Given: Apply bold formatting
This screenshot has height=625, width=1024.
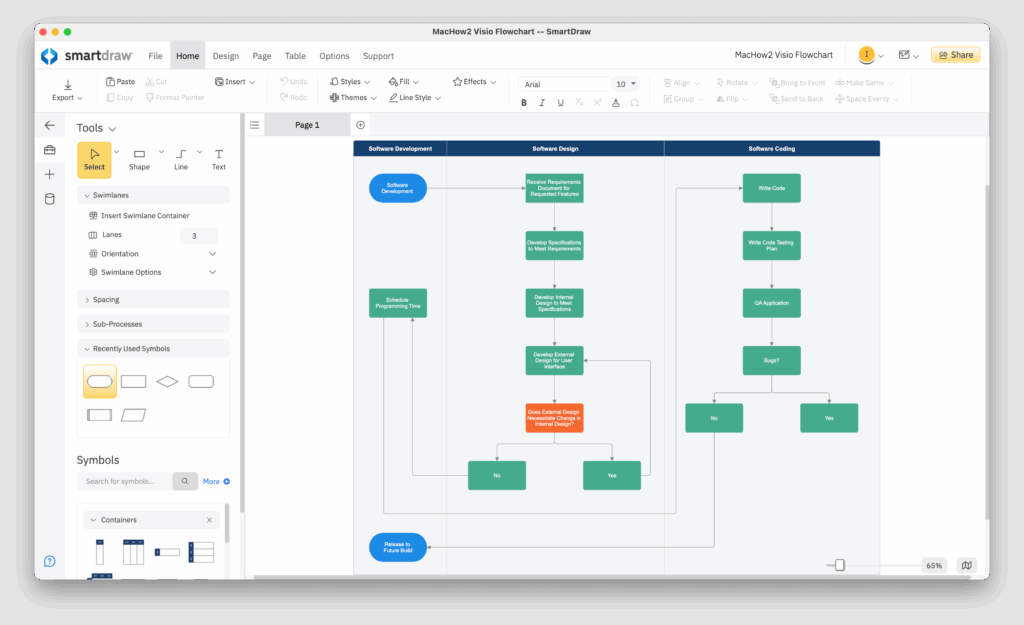Looking at the screenshot, I should tap(524, 103).
